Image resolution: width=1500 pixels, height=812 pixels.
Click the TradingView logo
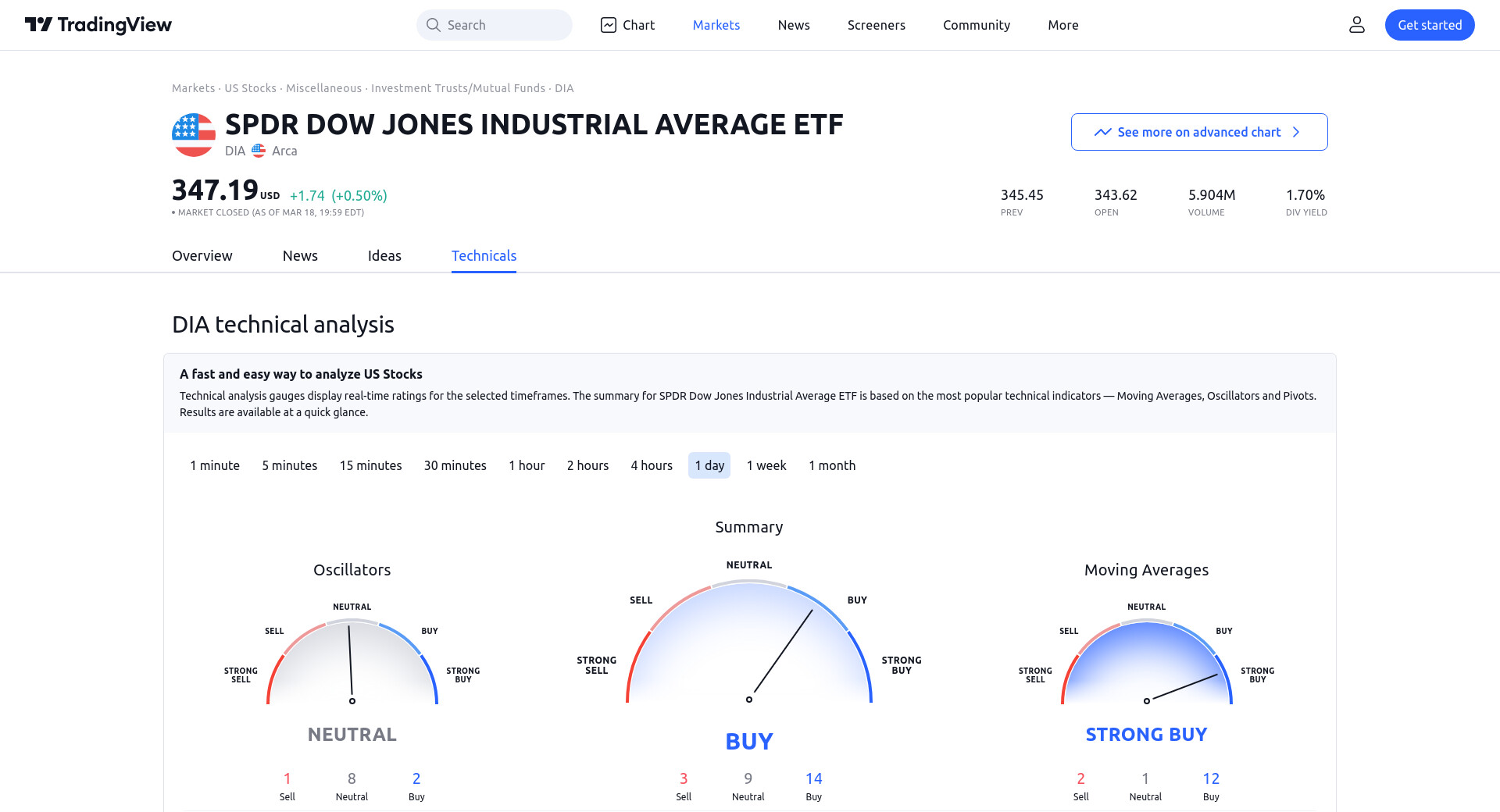click(98, 25)
